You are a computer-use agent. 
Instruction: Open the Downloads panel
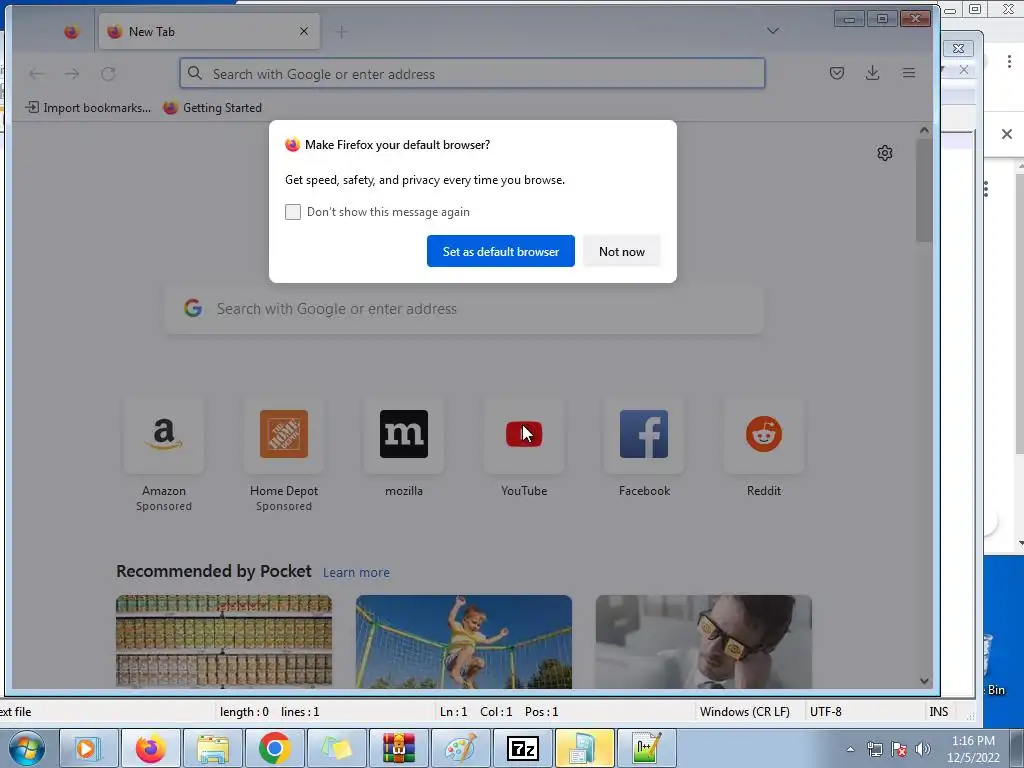872,73
